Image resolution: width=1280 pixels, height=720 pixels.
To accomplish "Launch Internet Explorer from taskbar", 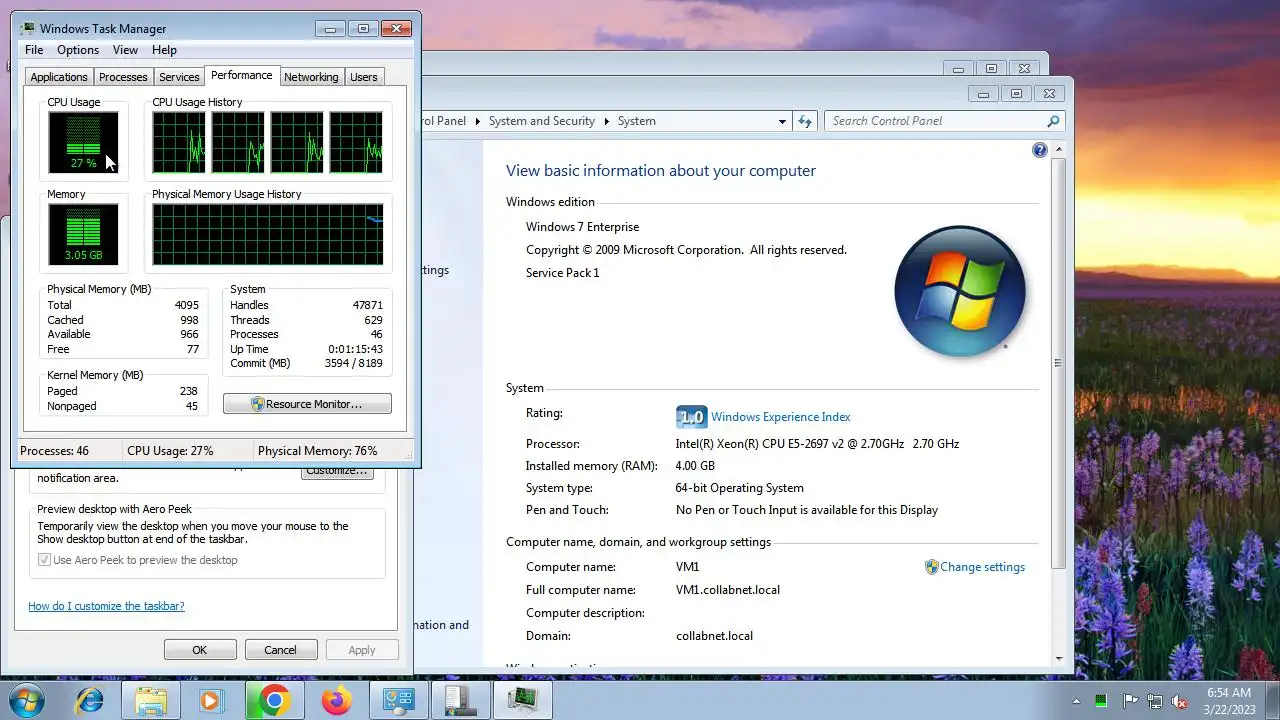I will 90,700.
